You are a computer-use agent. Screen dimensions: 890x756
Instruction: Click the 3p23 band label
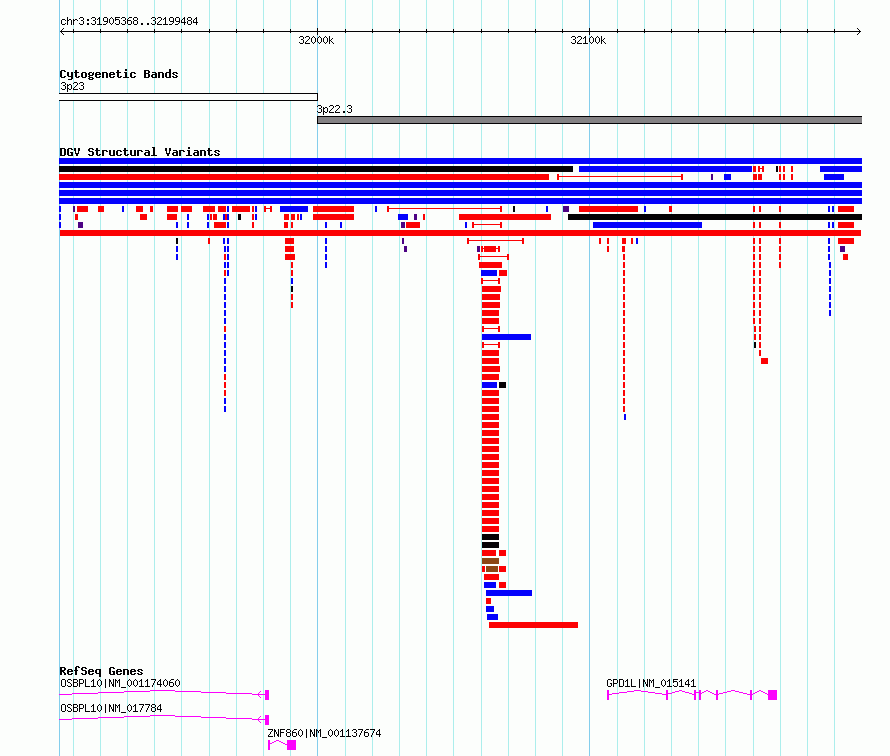coord(72,86)
